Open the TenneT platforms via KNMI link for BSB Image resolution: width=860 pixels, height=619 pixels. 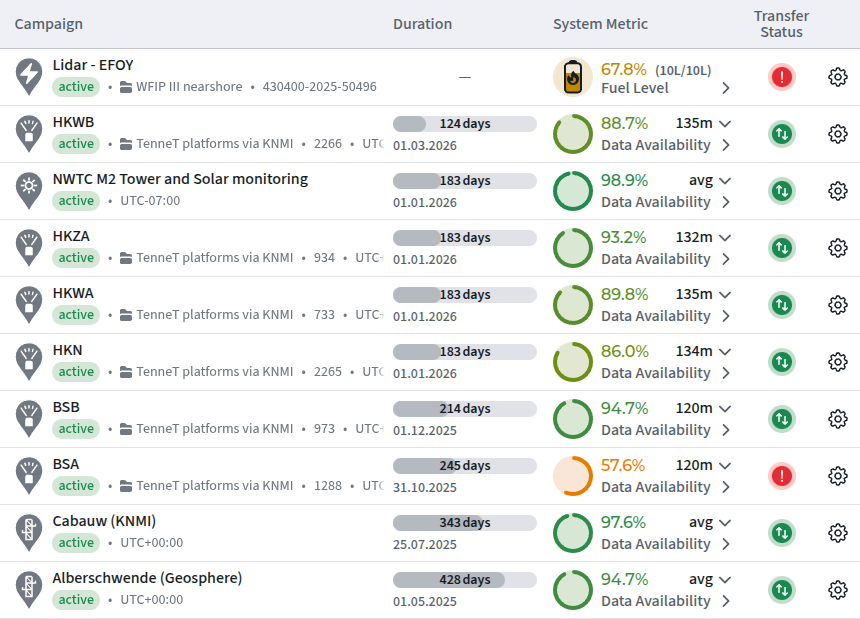214,429
